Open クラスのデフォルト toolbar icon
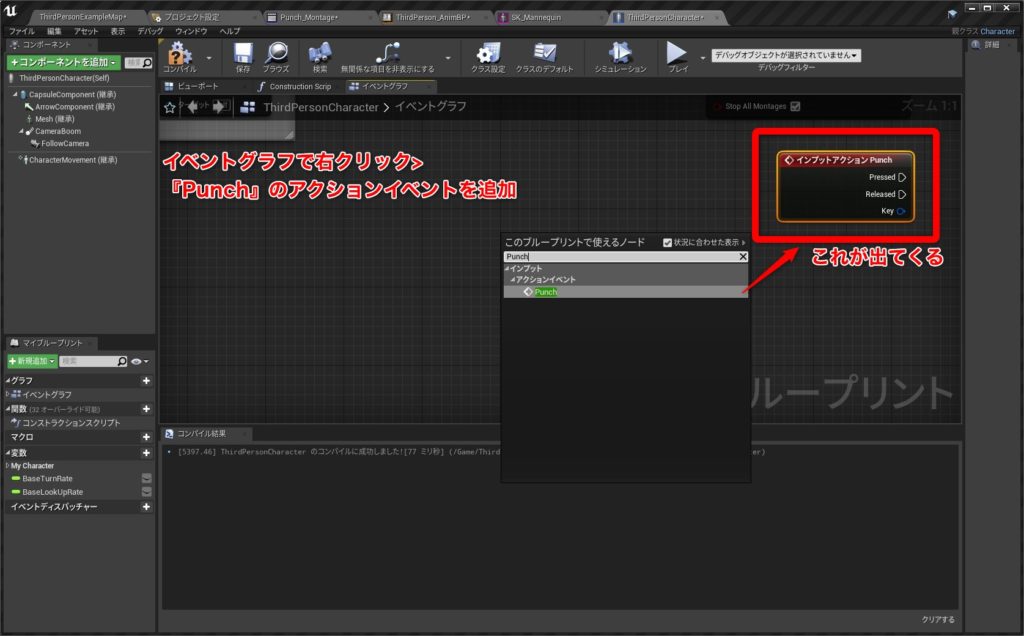The width and height of the screenshot is (1024, 636). click(544, 54)
